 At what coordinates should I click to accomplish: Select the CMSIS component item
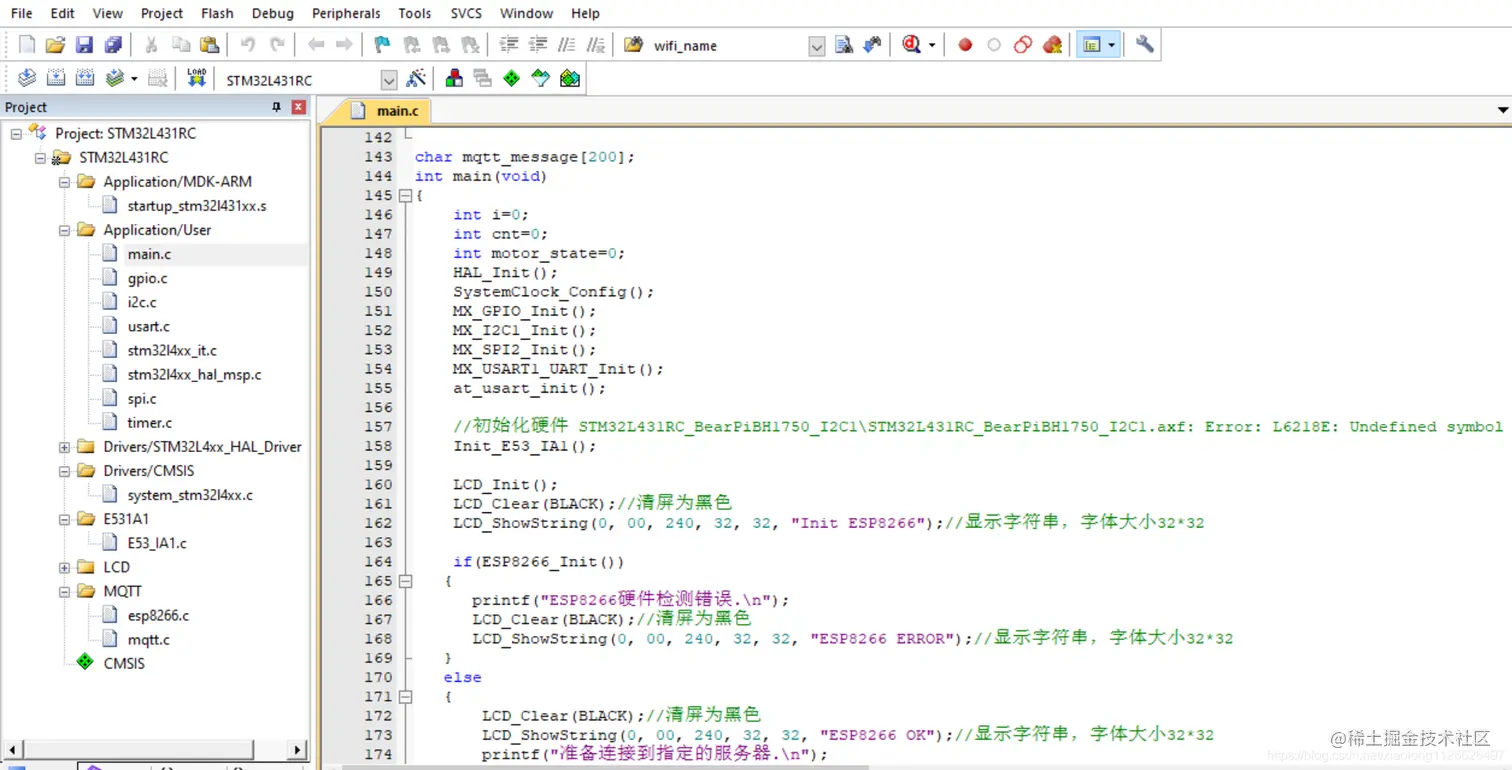pyautogui.click(x=124, y=663)
